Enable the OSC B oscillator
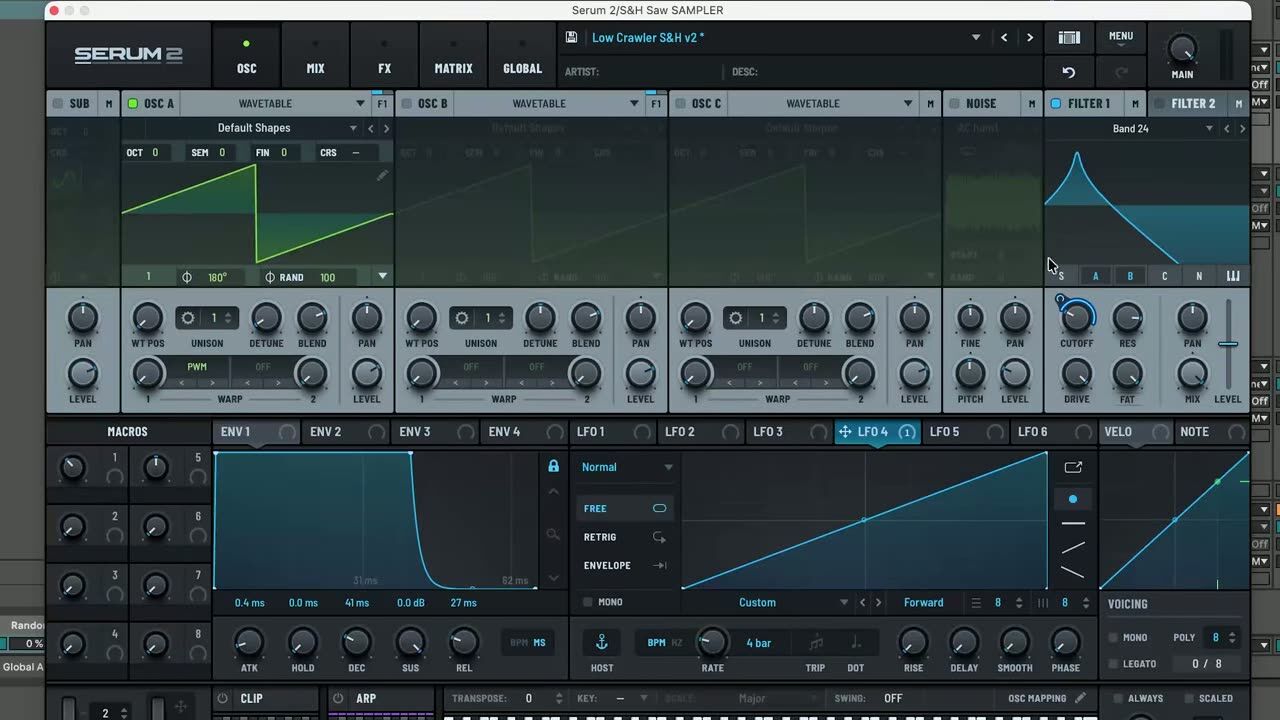The width and height of the screenshot is (1280, 720). (406, 104)
